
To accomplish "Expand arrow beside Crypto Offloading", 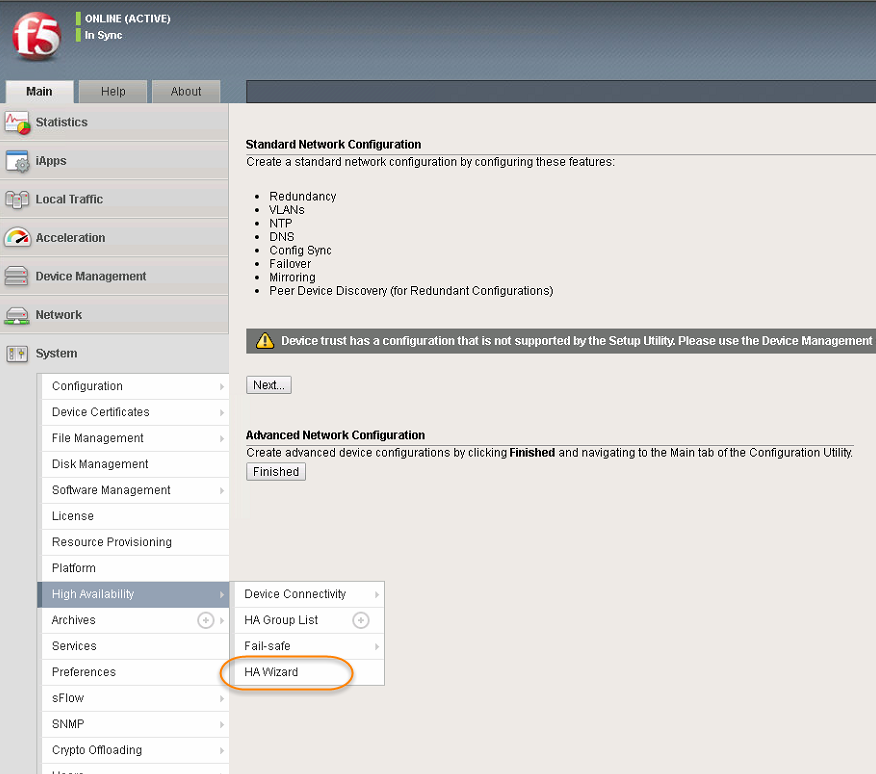I will point(222,751).
